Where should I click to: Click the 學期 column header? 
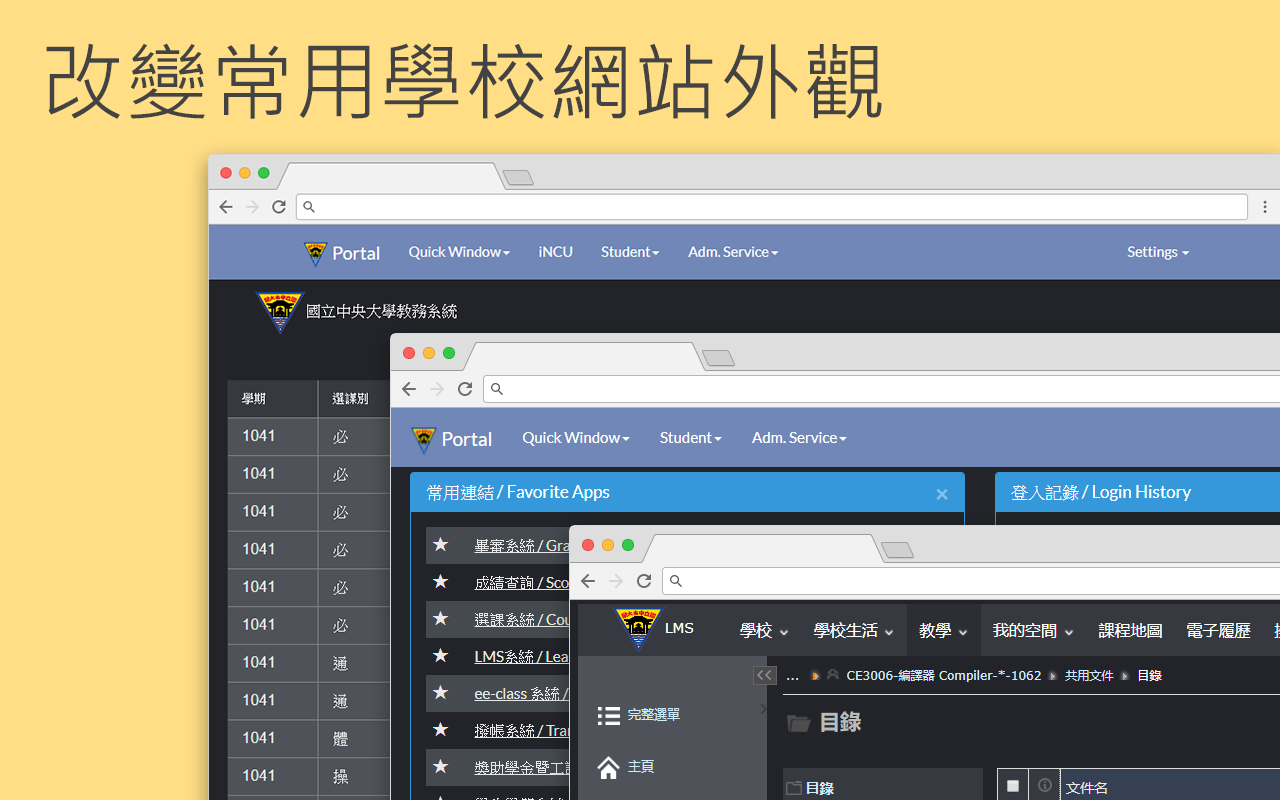(x=273, y=399)
